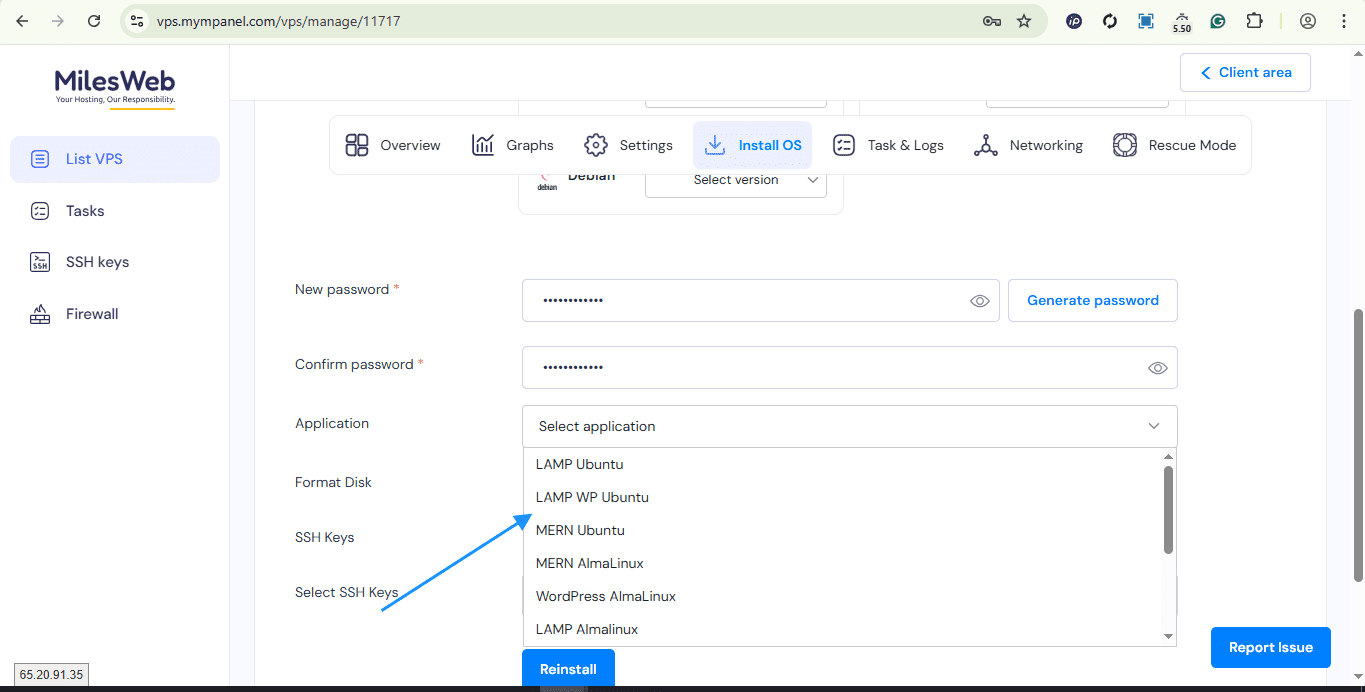This screenshot has width=1365, height=692.
Task: Click the Rescue Mode lifebuoy icon
Action: click(x=1125, y=145)
